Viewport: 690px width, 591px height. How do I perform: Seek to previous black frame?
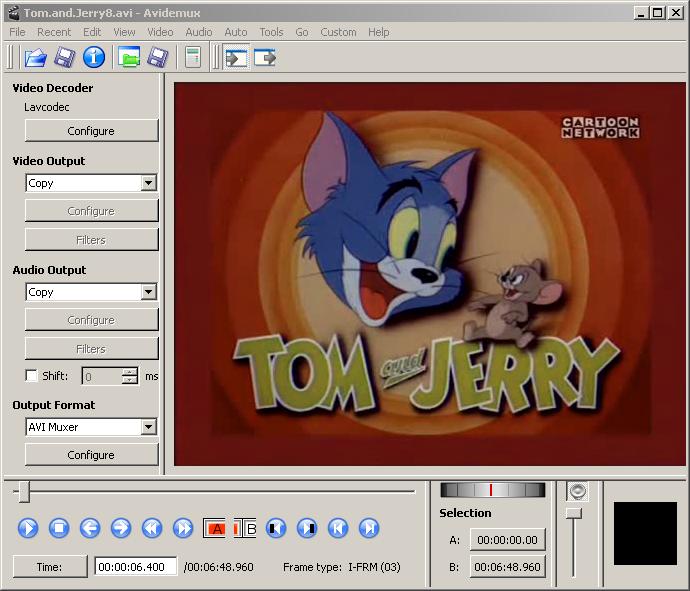pyautogui.click(x=276, y=528)
